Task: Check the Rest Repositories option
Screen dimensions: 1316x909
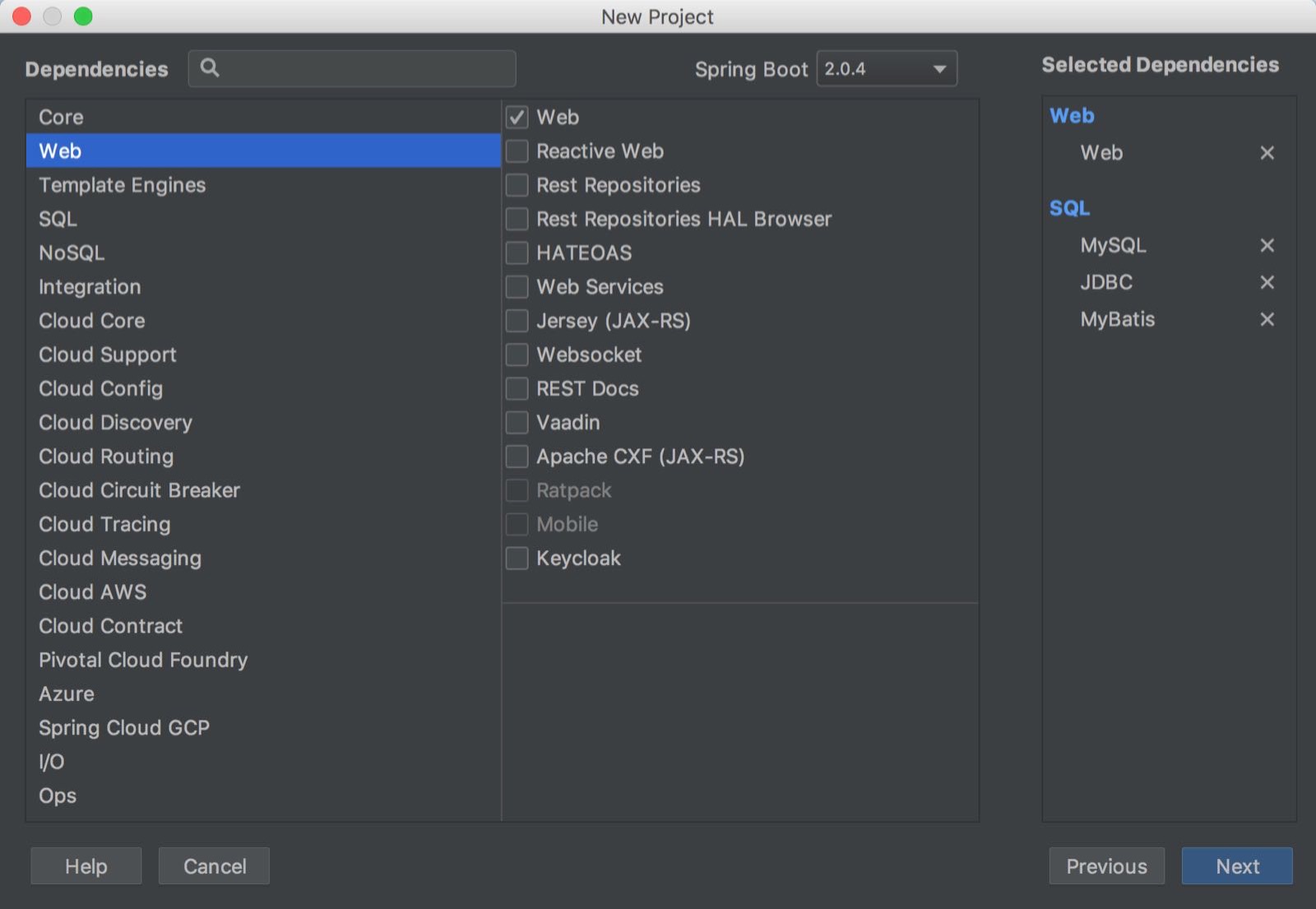Action: coord(517,185)
